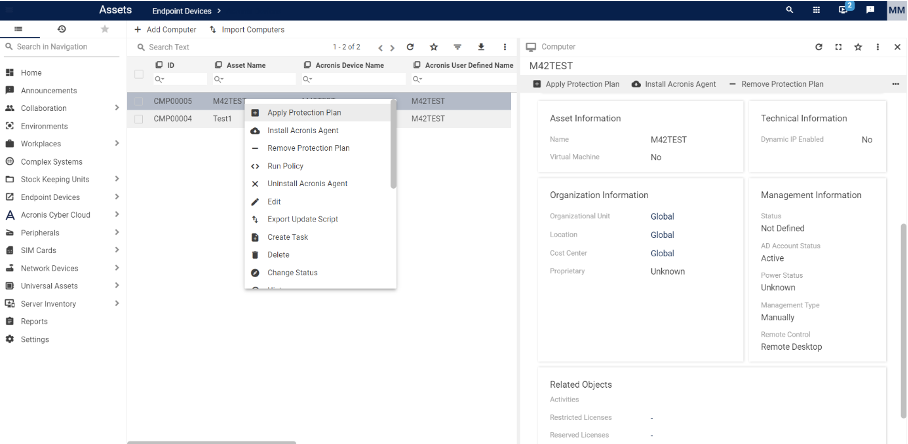Open the apps grid icon in top bar
The width and height of the screenshot is (908, 444).
click(x=817, y=10)
